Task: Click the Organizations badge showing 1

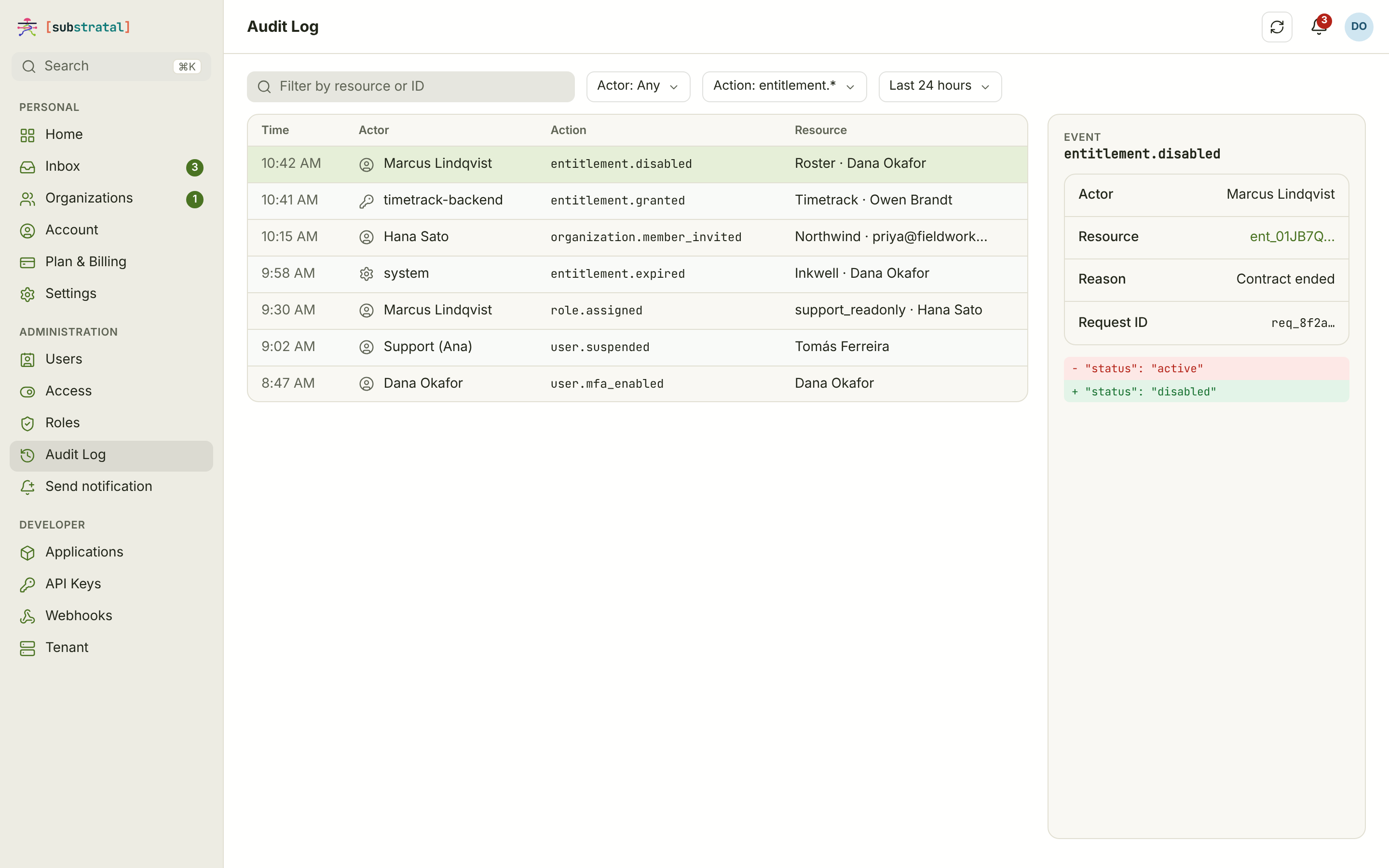Action: (194, 199)
